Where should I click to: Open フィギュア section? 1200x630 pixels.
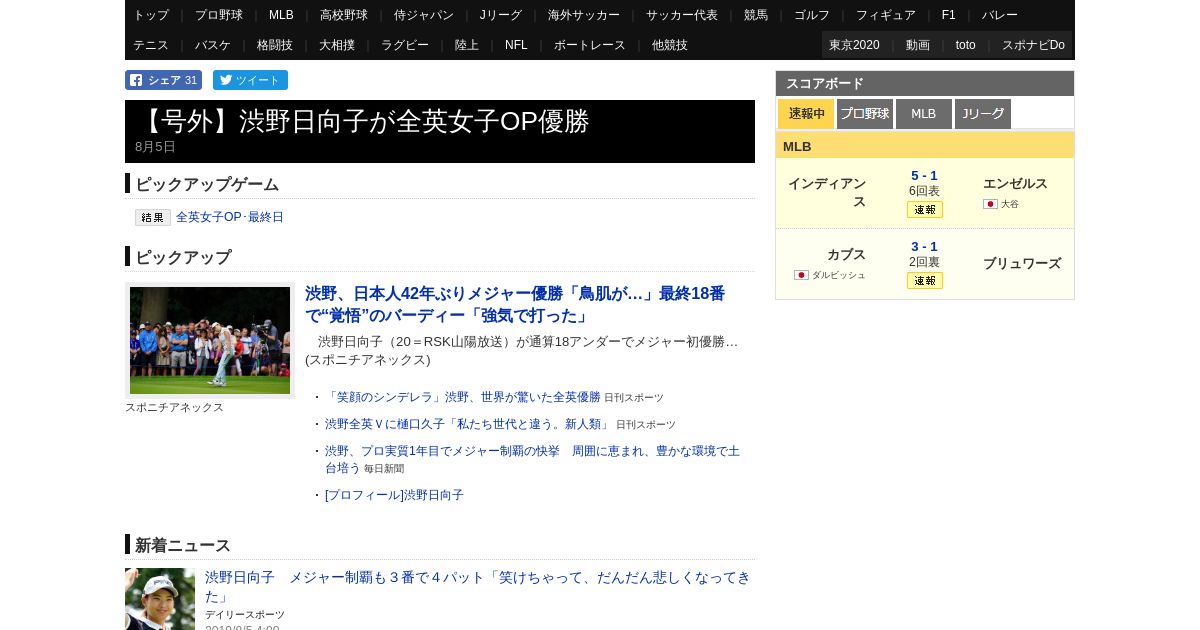tap(886, 15)
